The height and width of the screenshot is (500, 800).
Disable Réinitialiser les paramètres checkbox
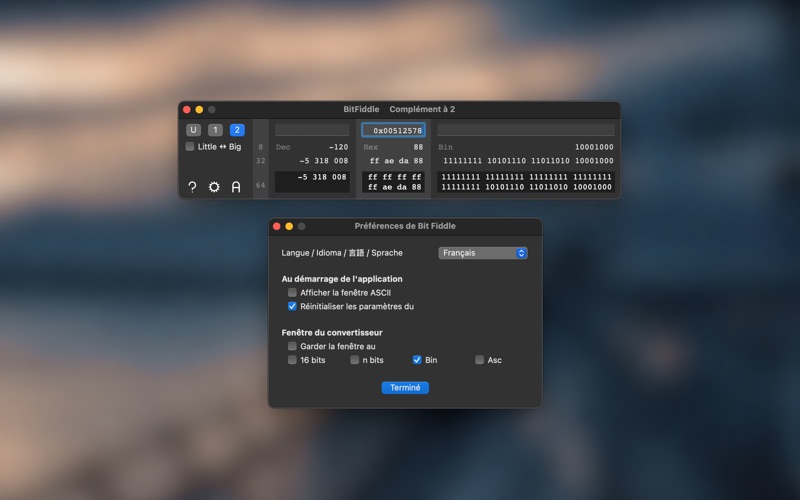[x=292, y=306]
